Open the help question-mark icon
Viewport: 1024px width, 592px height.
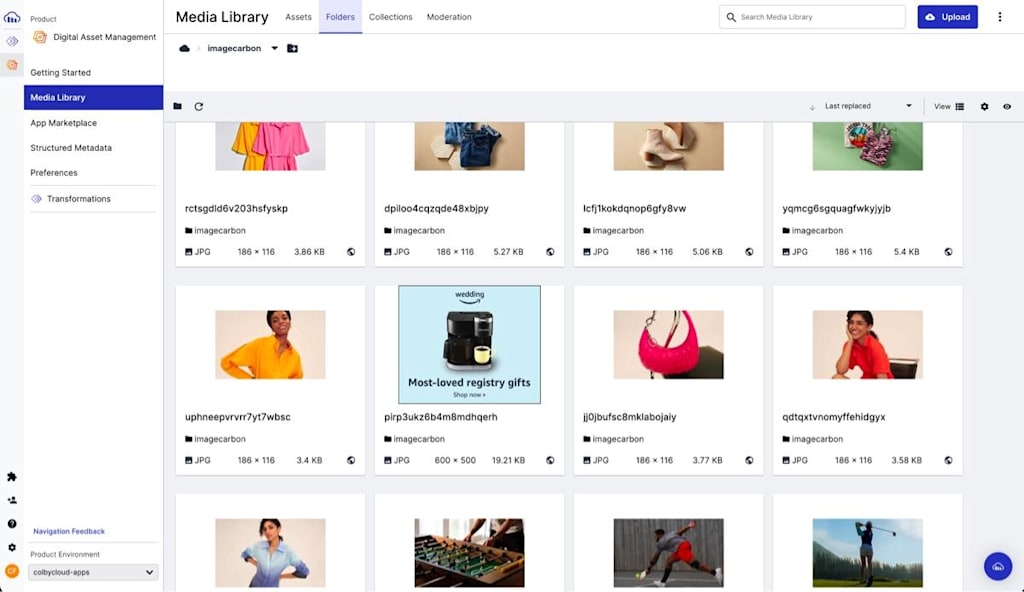tap(12, 524)
